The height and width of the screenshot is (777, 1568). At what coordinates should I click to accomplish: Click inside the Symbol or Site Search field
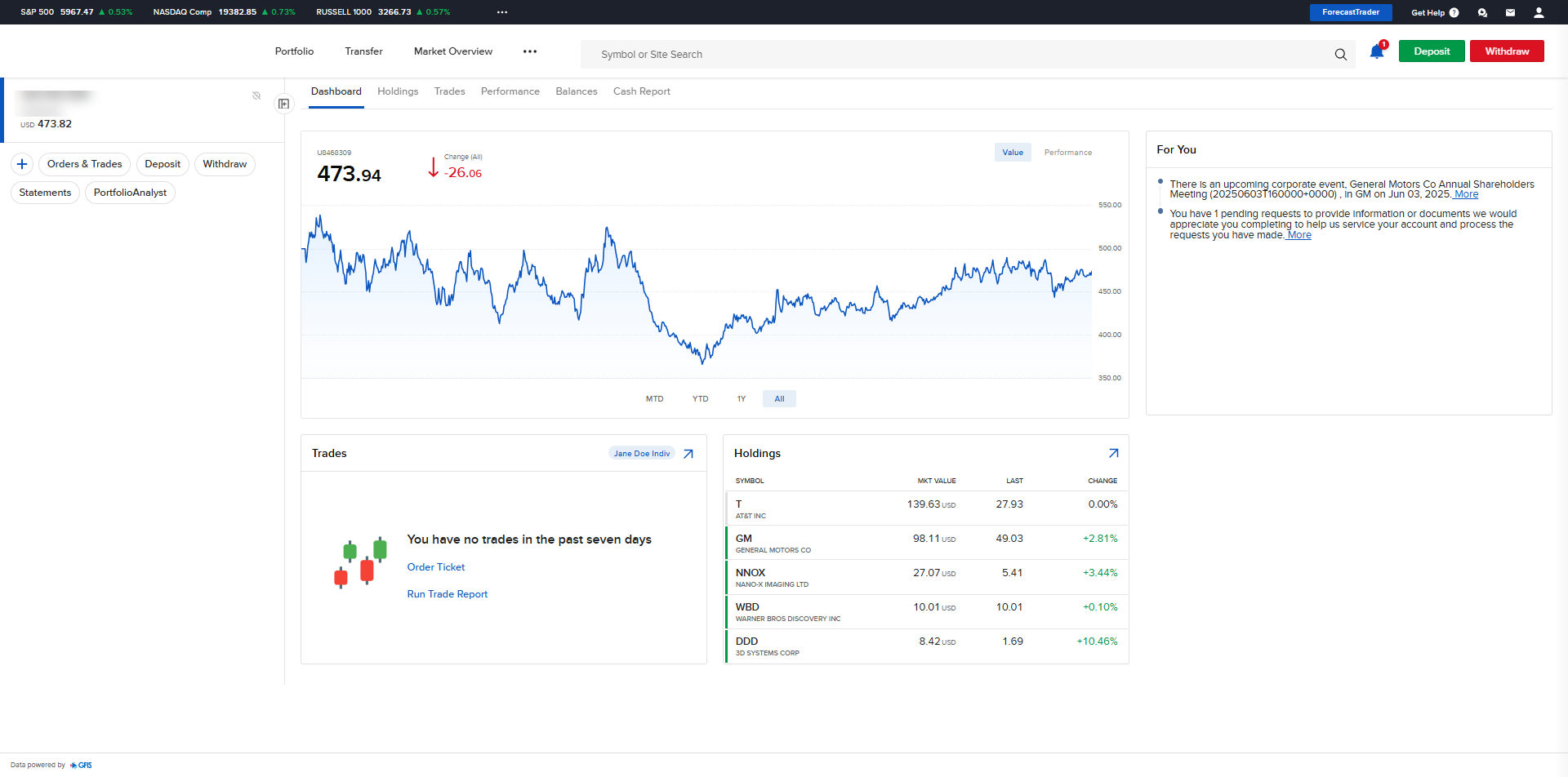click(x=817, y=54)
